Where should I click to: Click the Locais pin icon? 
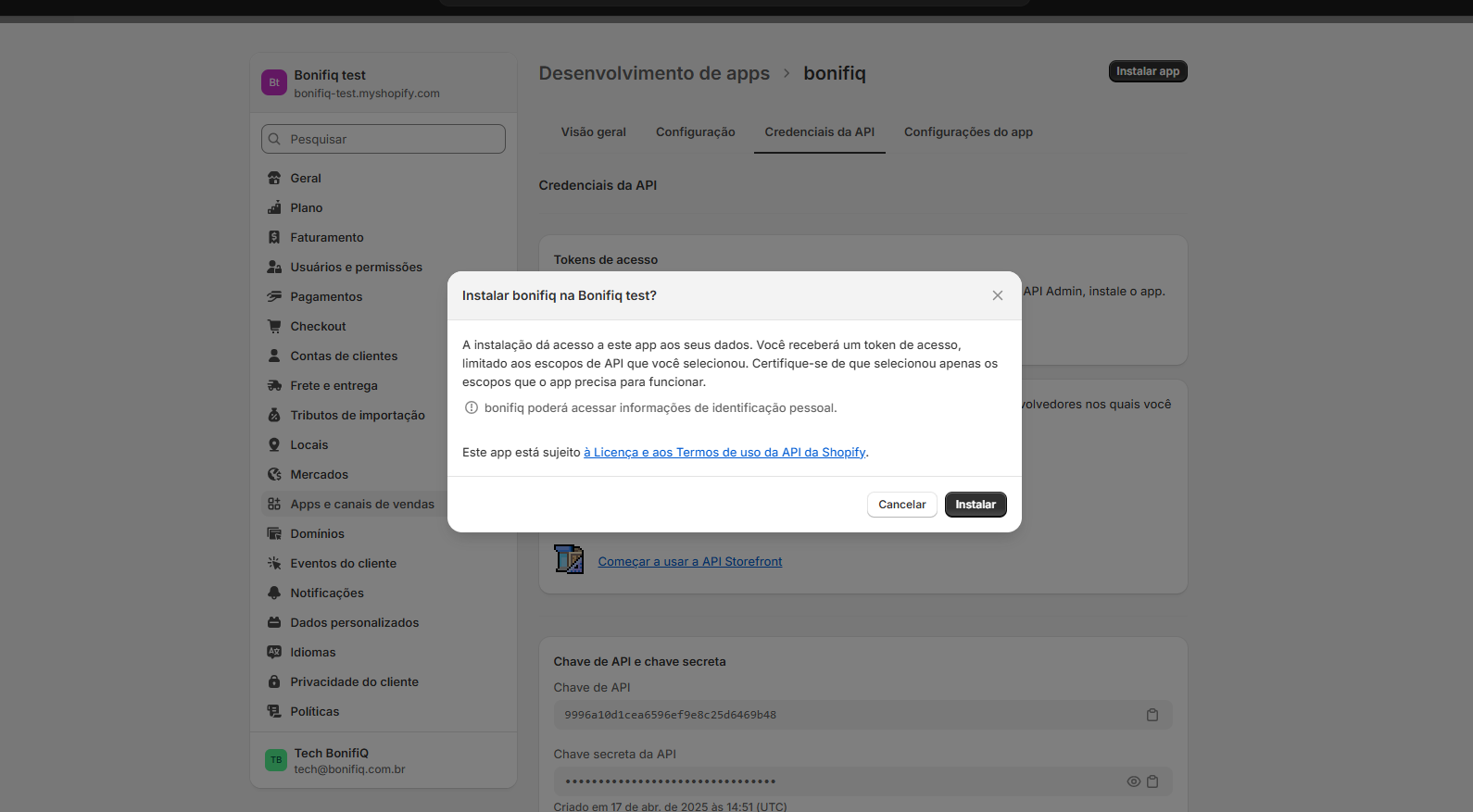[x=274, y=444]
